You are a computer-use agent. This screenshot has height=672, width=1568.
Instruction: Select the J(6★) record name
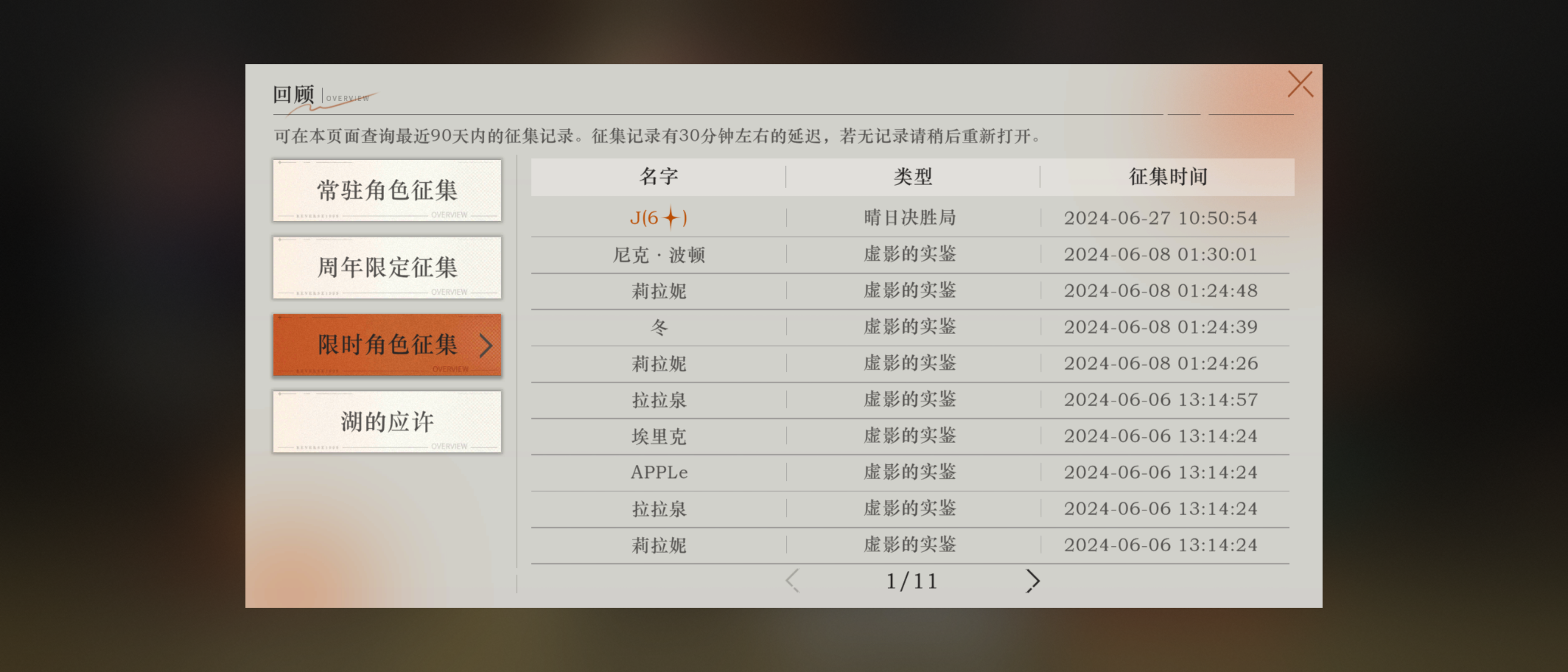[x=659, y=217]
